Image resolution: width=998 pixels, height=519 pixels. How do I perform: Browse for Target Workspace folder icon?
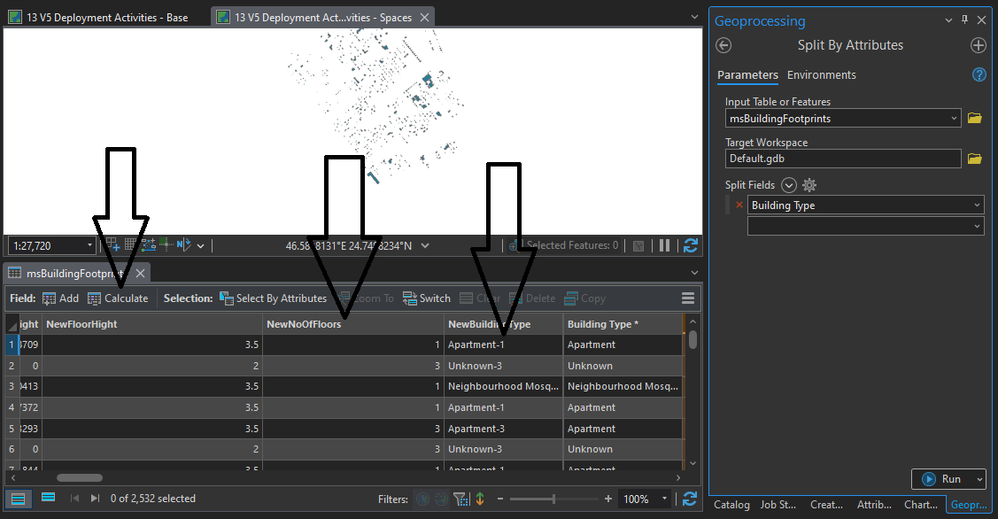point(974,159)
